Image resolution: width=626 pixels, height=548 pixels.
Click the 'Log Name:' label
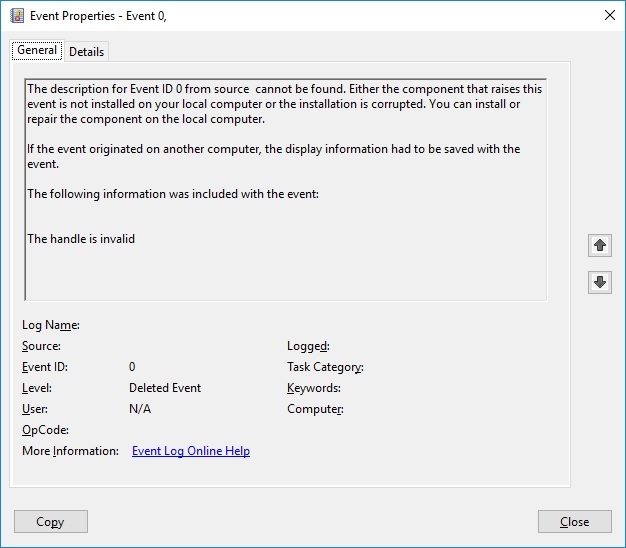(x=51, y=325)
